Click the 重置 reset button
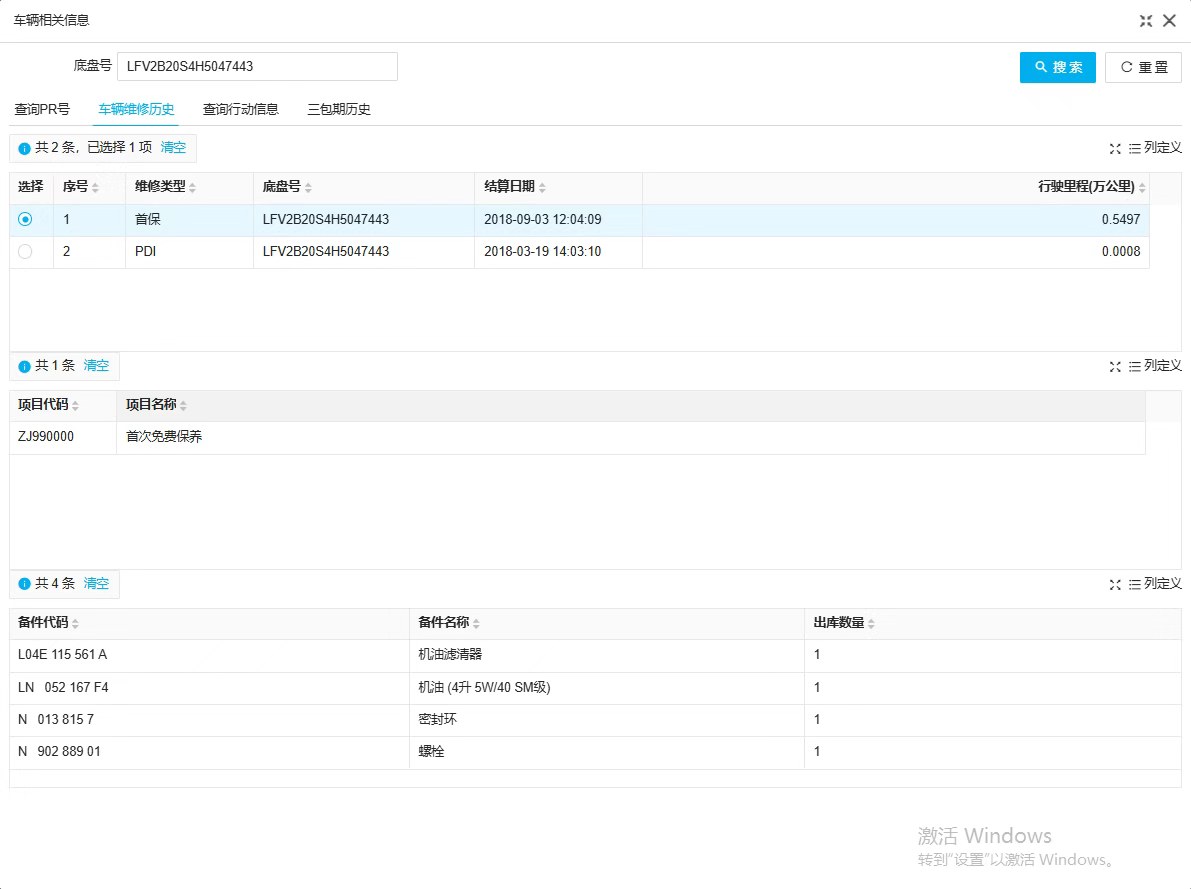 [1143, 68]
